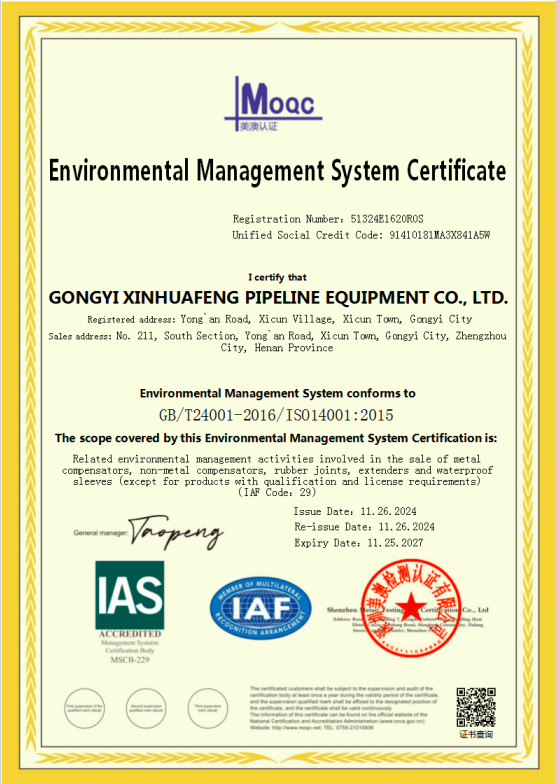Click the Sales address line
Image resolution: width=557 pixels, height=784 pixels.
click(278, 342)
